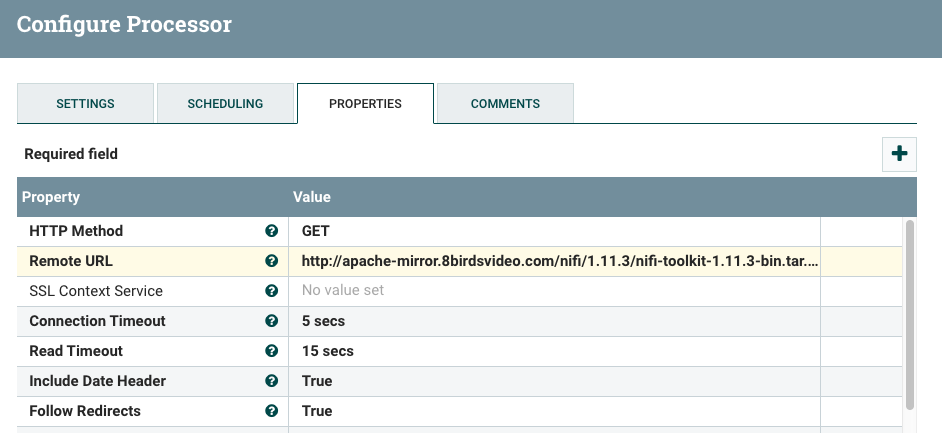This screenshot has height=433, width=942.
Task: Edit Read Timeout value 15 secs
Action: point(555,351)
